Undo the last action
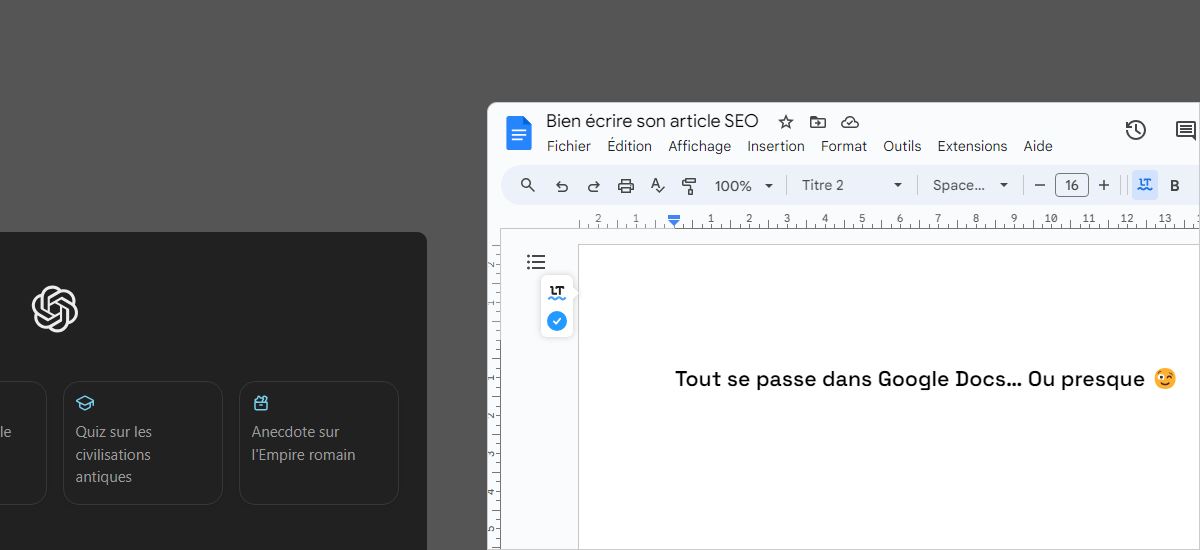1200x550 pixels. tap(562, 186)
